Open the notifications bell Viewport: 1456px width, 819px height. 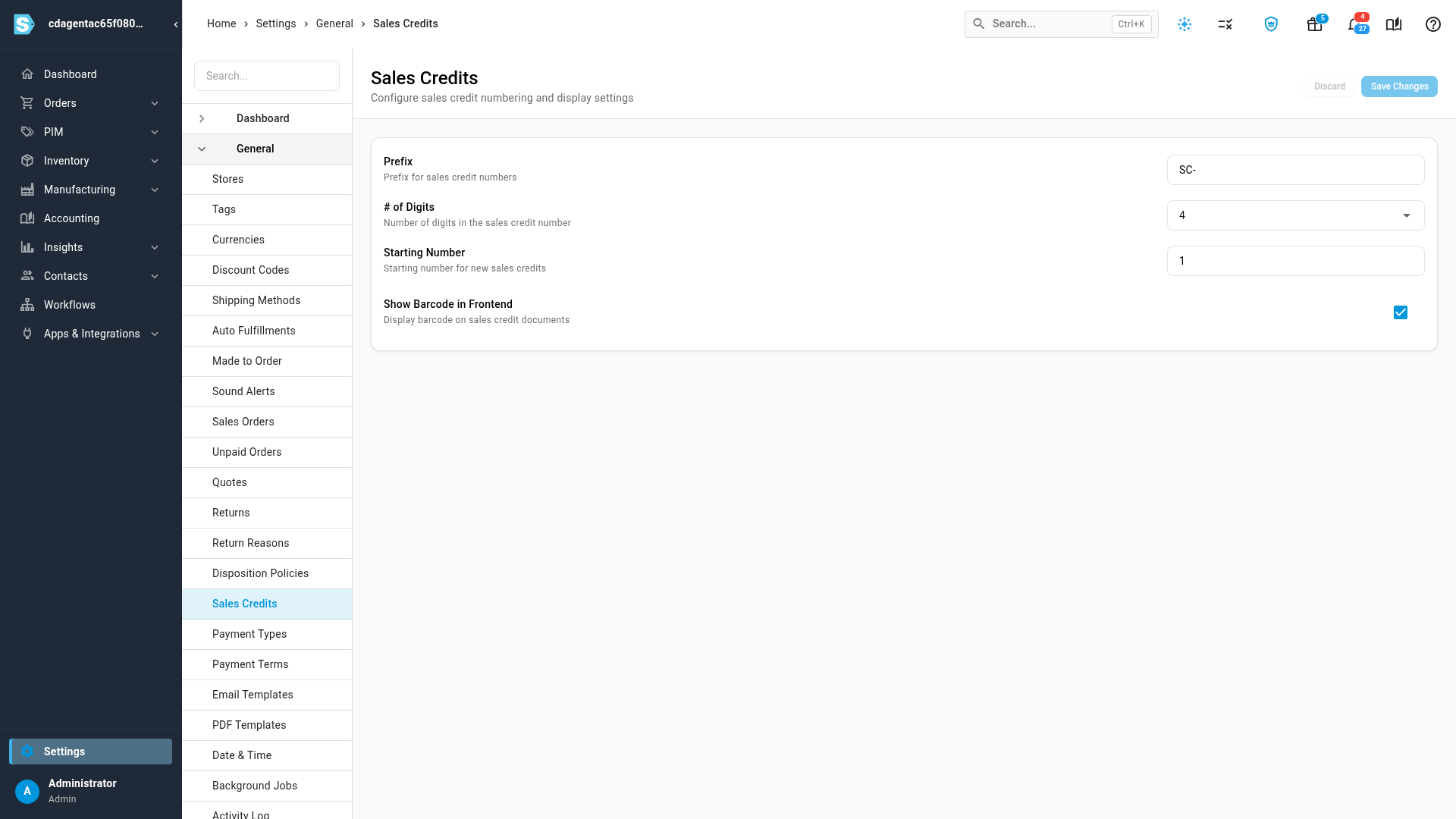point(1354,24)
